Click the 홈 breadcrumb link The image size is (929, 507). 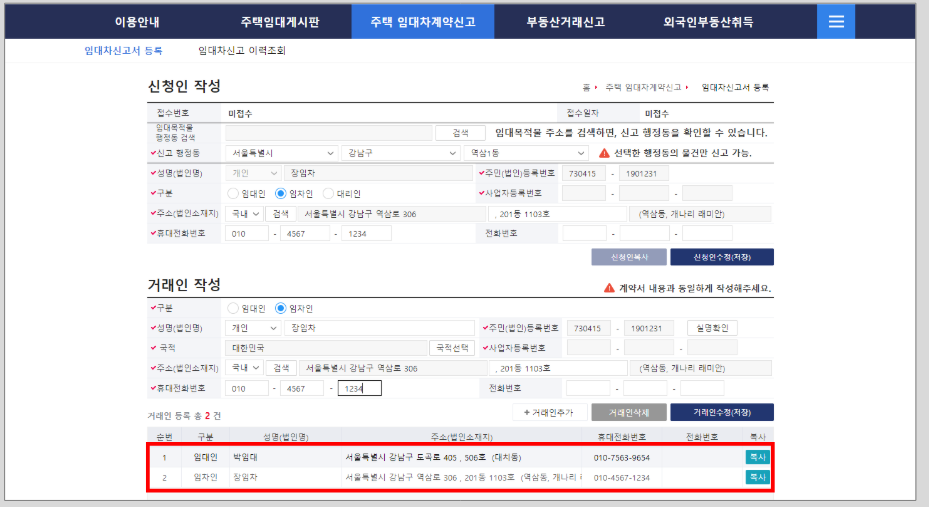tap(586, 88)
